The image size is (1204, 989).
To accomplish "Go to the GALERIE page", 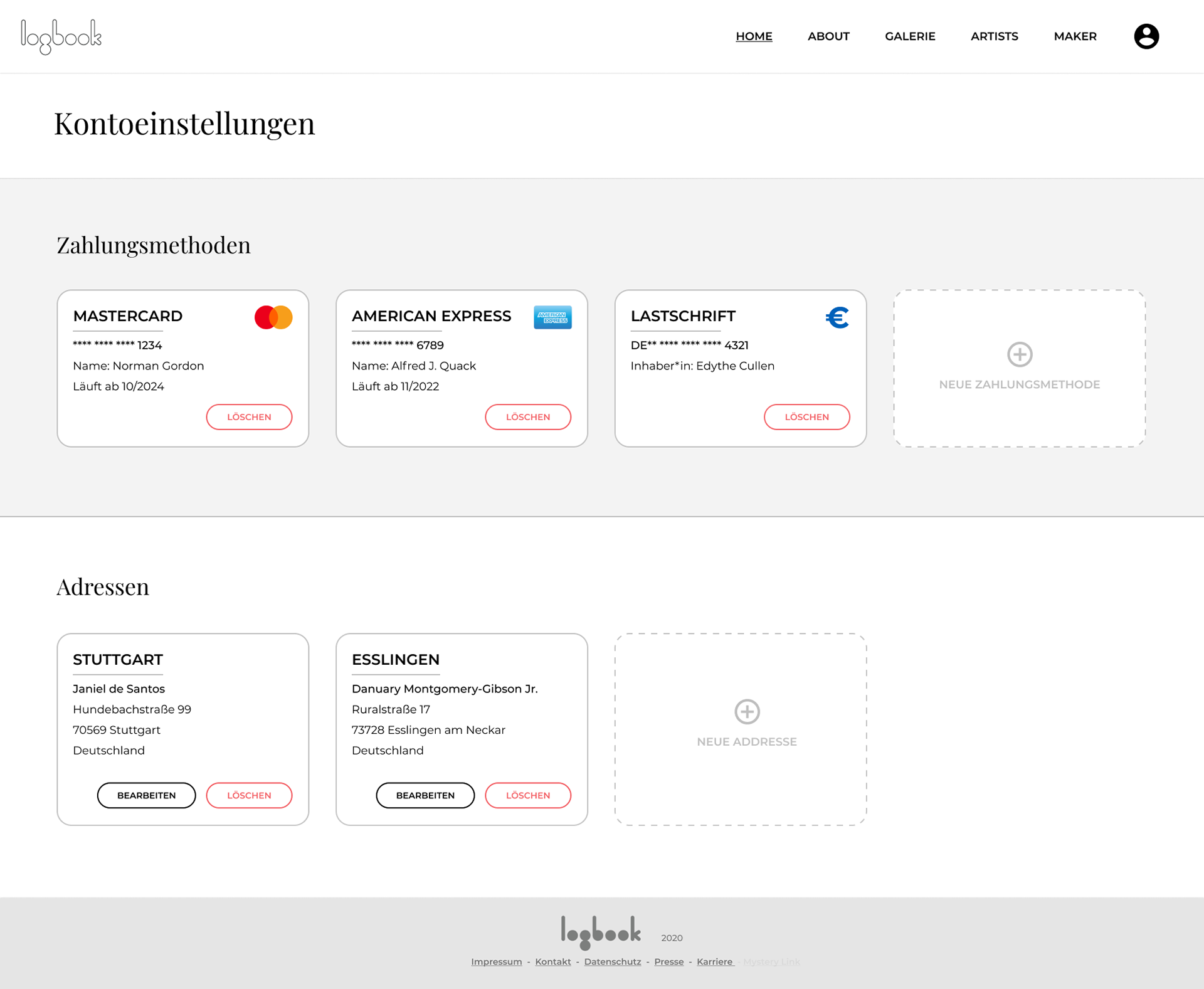I will [x=910, y=36].
